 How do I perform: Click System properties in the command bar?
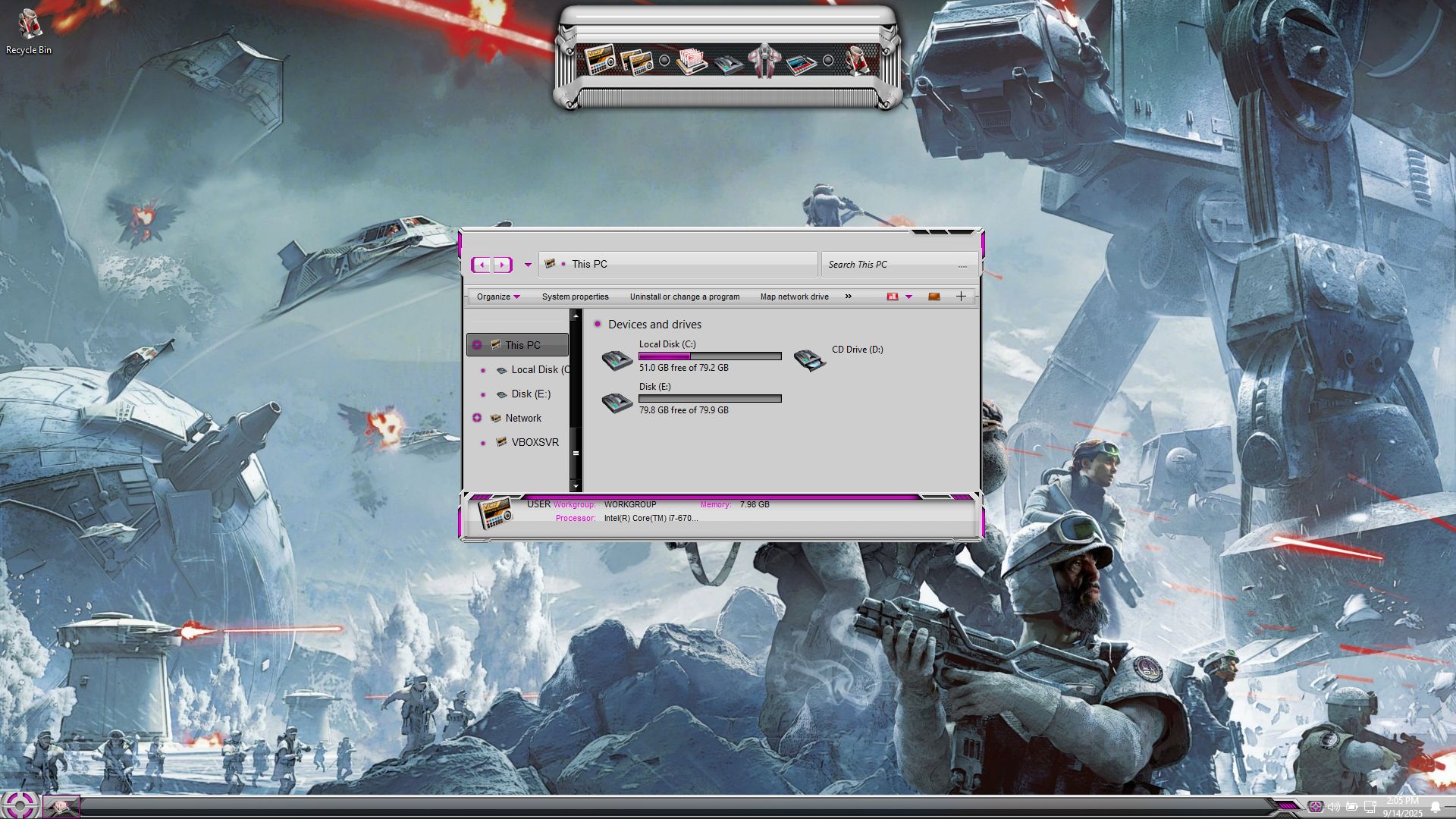(575, 297)
